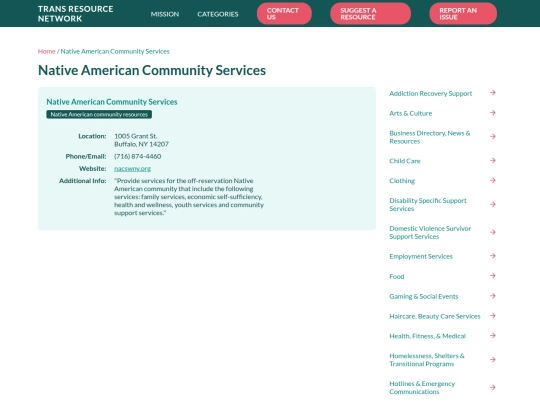Click the arrow icon beside Employment Services
The width and height of the screenshot is (540, 405).
point(493,256)
